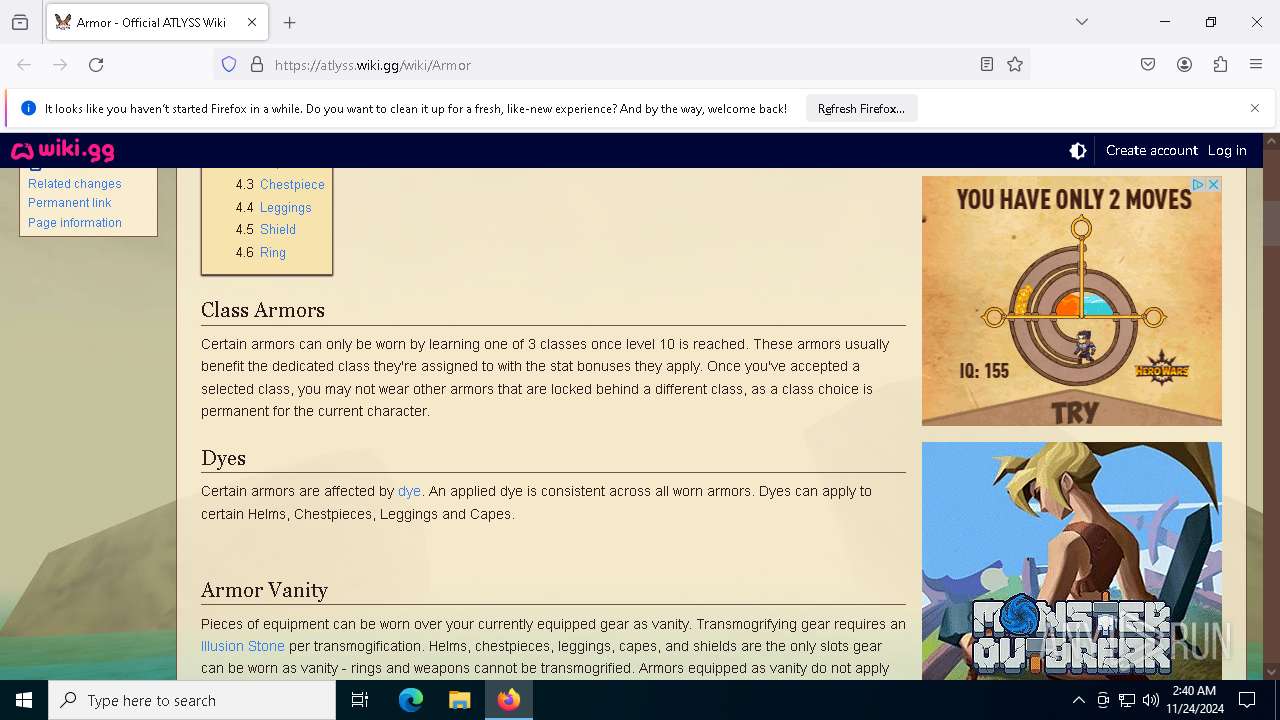Bookmark this page with the star

point(1015,65)
